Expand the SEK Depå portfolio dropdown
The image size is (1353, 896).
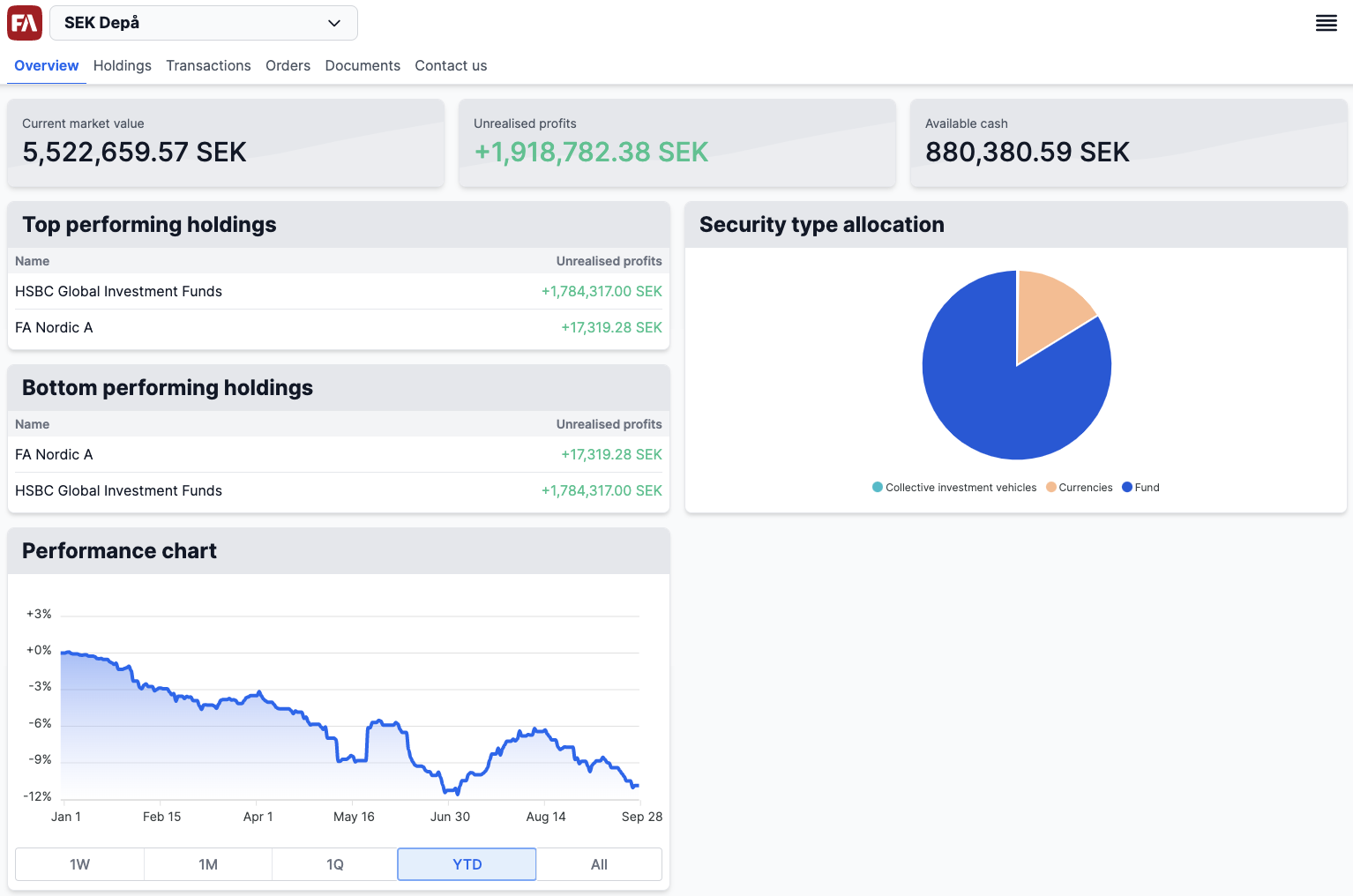coord(204,23)
